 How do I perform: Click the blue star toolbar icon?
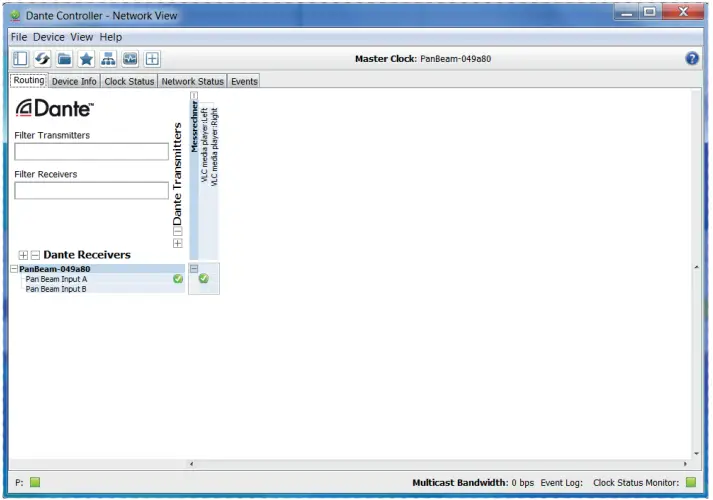pyautogui.click(x=86, y=59)
